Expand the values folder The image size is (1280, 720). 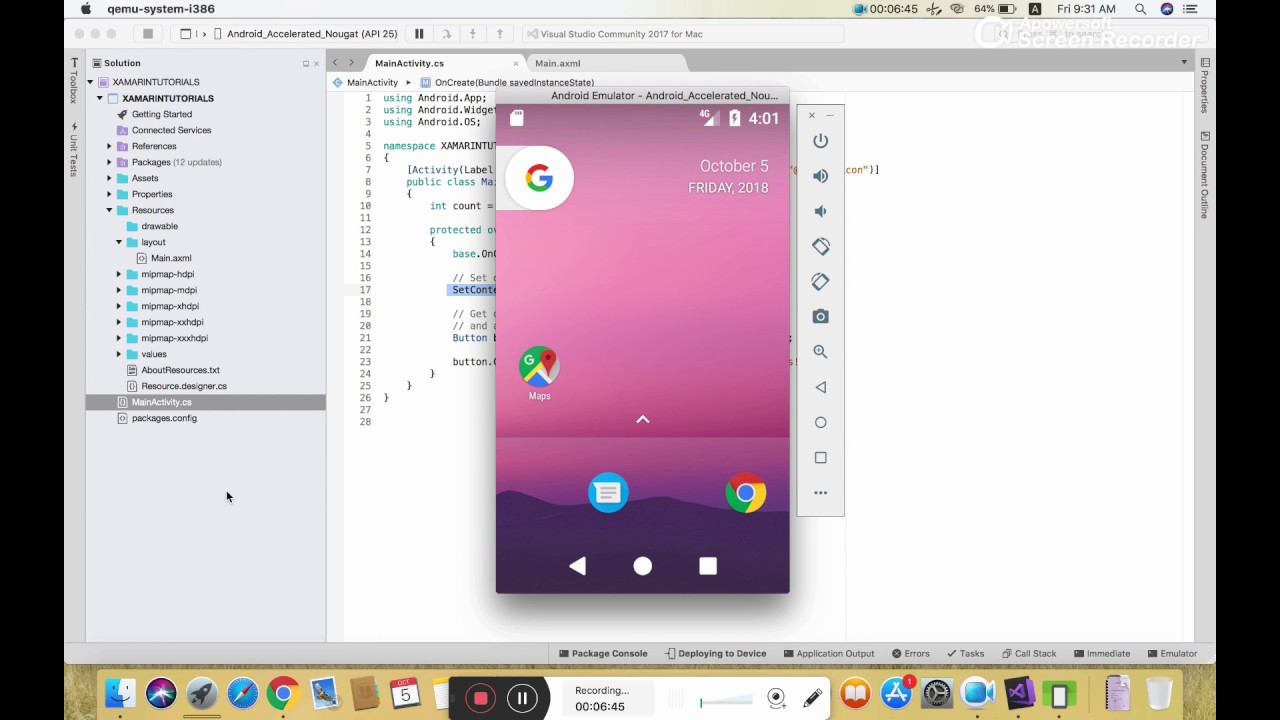click(119, 354)
